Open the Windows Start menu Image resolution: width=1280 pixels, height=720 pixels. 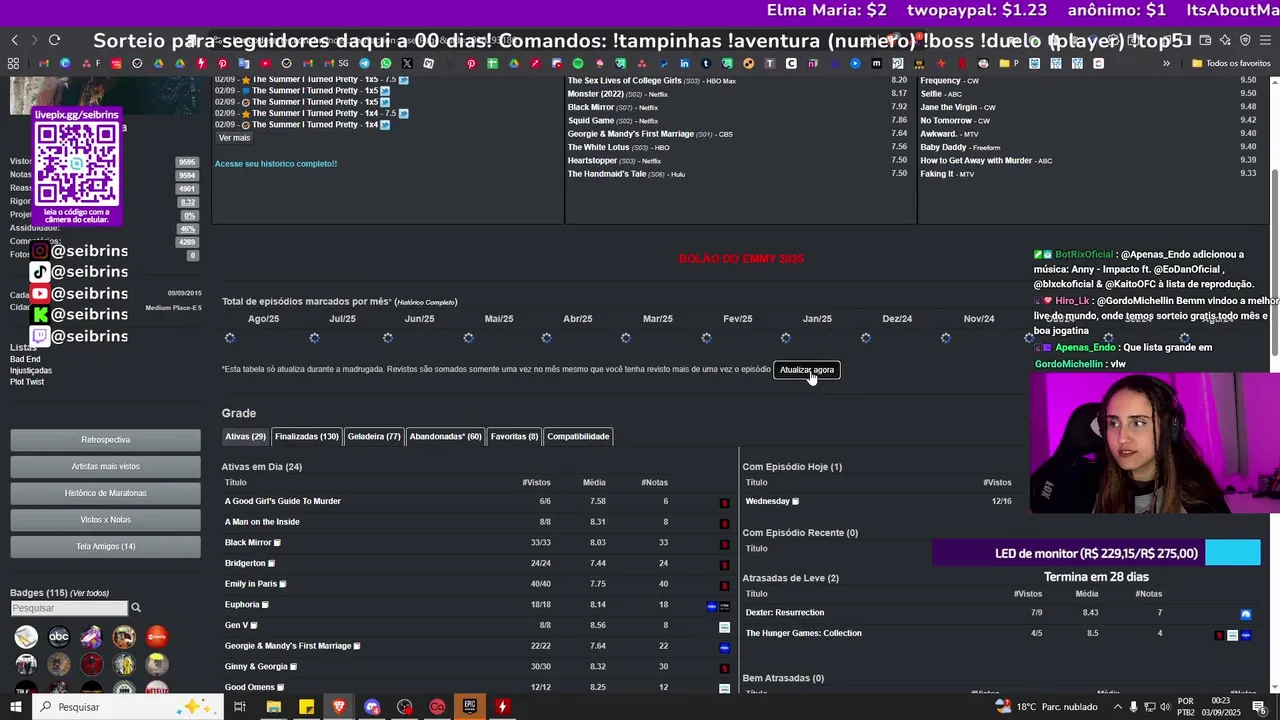tap(15, 707)
